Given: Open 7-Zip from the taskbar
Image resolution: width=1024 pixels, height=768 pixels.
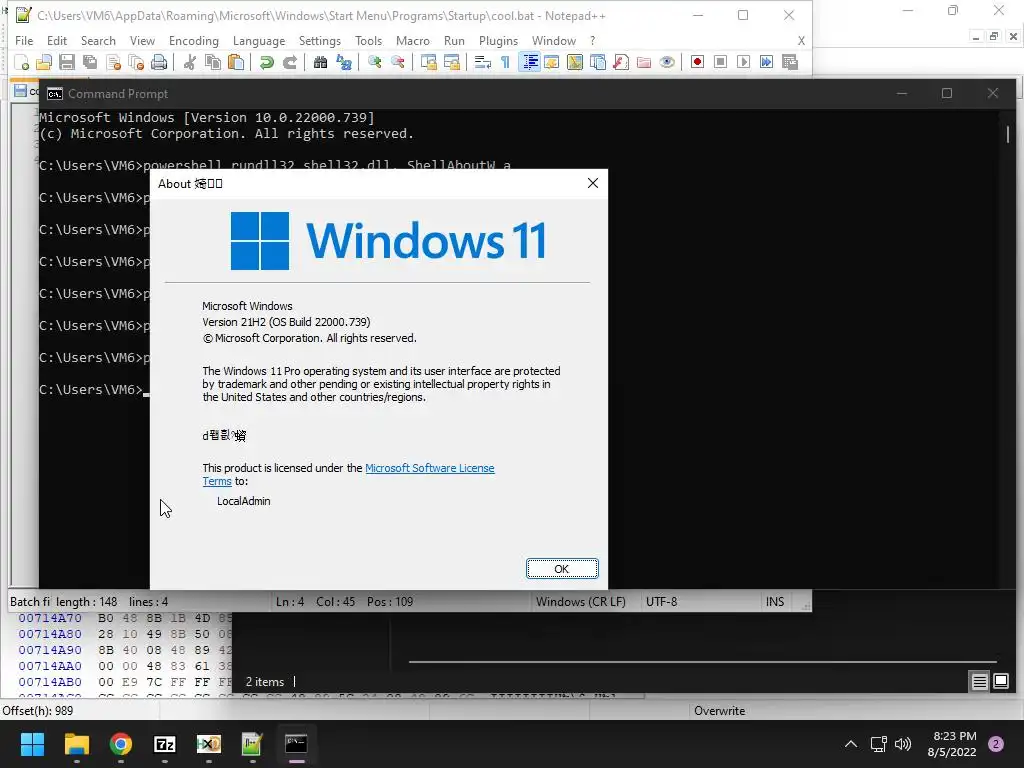Looking at the screenshot, I should (165, 744).
